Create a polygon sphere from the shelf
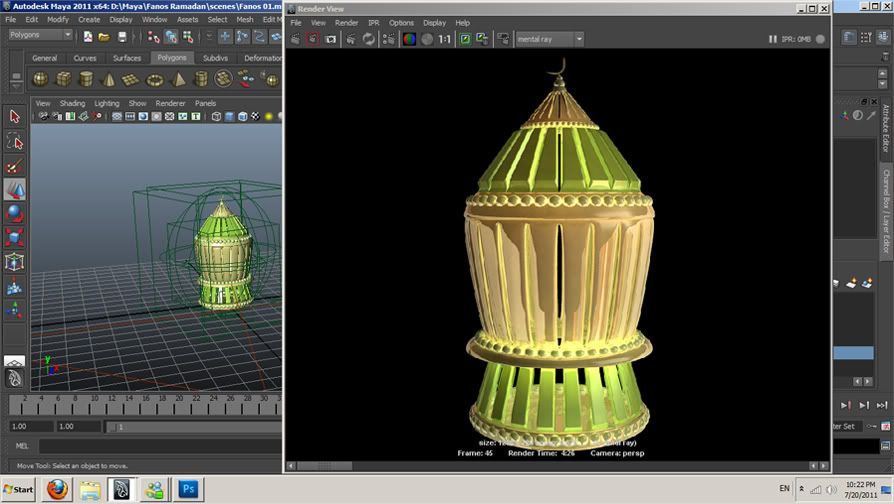Image resolution: width=894 pixels, height=504 pixels. (x=40, y=79)
